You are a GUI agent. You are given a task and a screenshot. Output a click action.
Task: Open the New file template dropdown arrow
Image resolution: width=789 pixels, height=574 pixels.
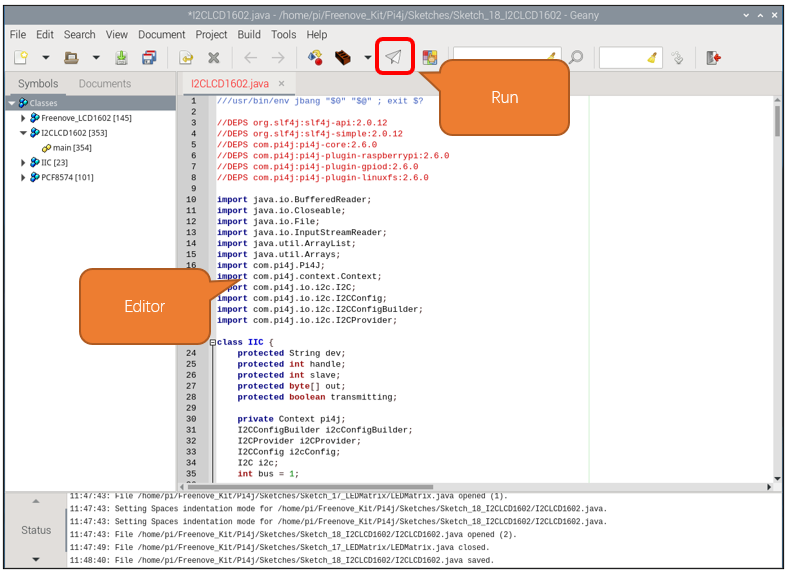[46, 57]
